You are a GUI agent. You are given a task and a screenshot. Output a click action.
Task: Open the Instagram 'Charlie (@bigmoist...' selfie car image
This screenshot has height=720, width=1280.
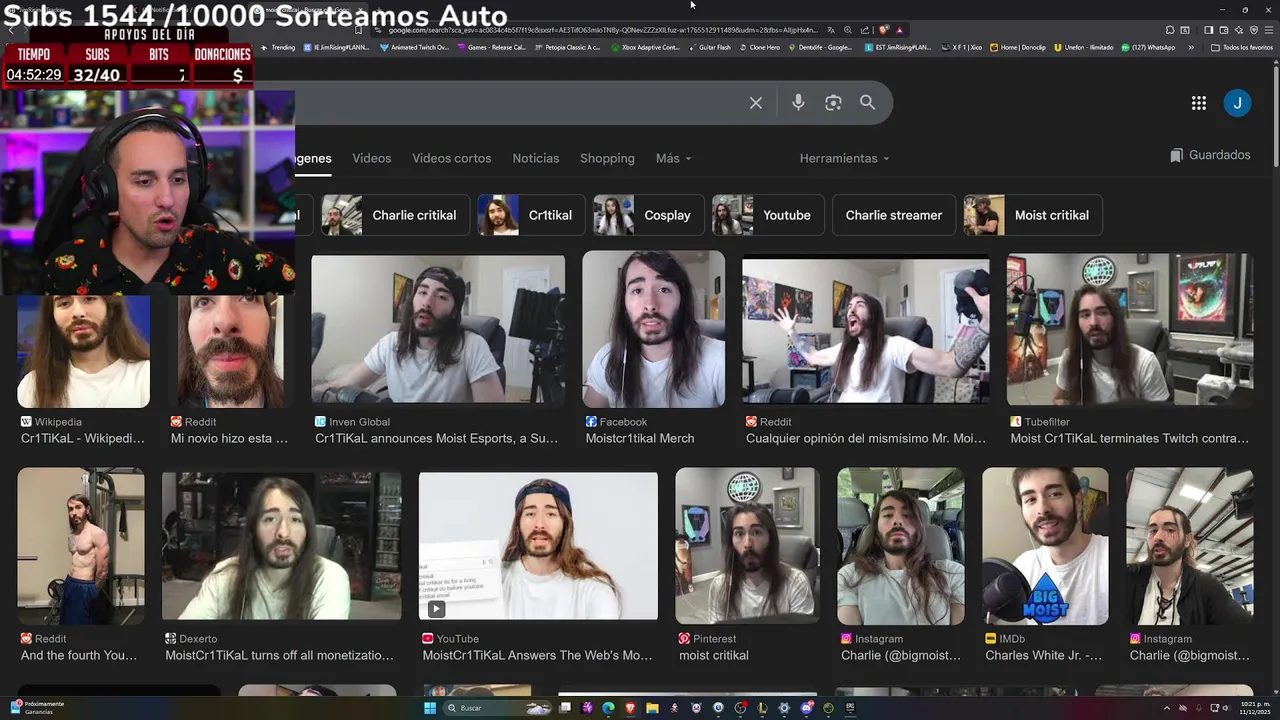tap(901, 546)
